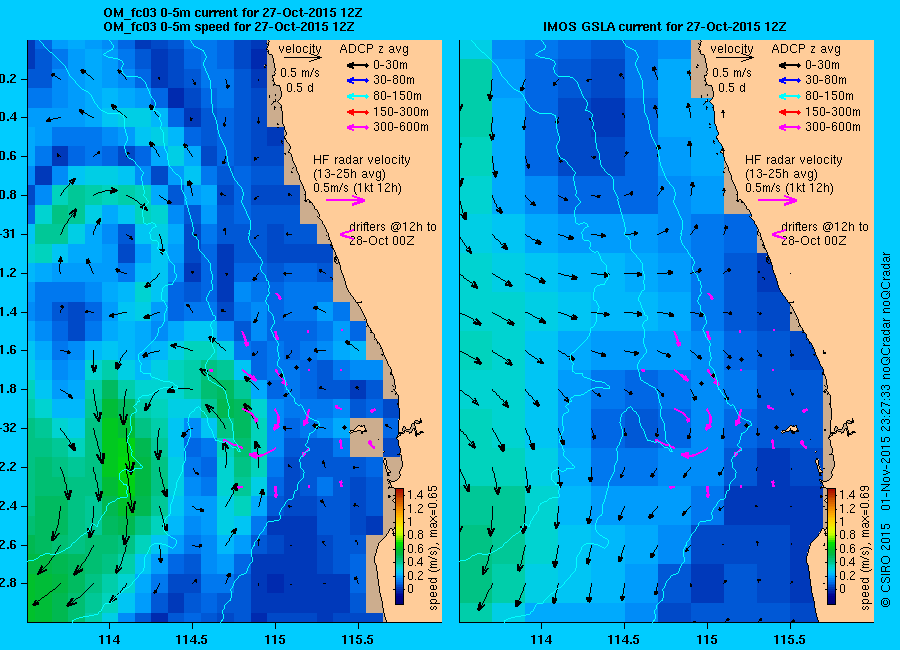Click the red 150-300m arrow in left legend
Image resolution: width=900 pixels, height=650 pixels.
pyautogui.click(x=358, y=113)
